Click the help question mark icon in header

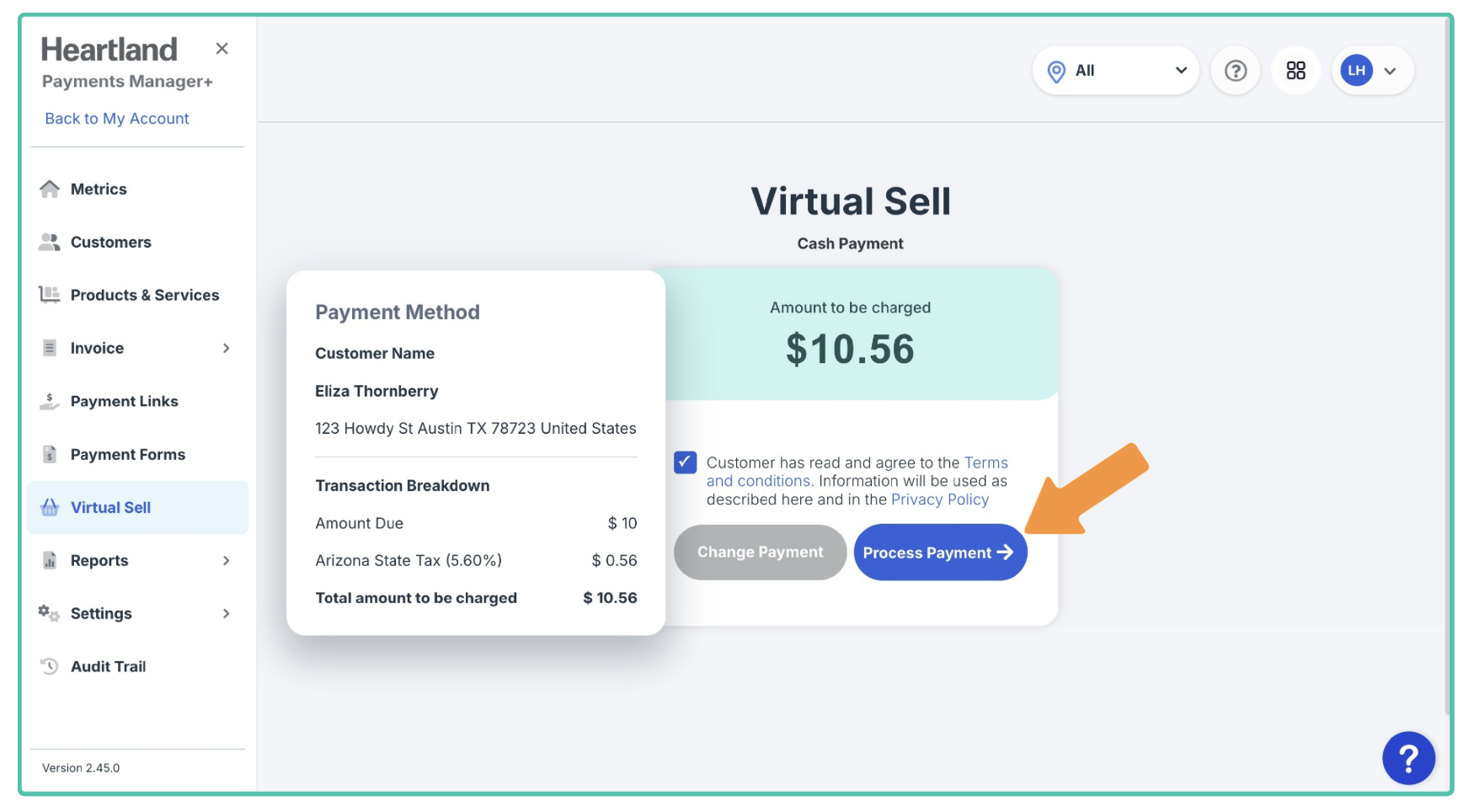[x=1235, y=71]
